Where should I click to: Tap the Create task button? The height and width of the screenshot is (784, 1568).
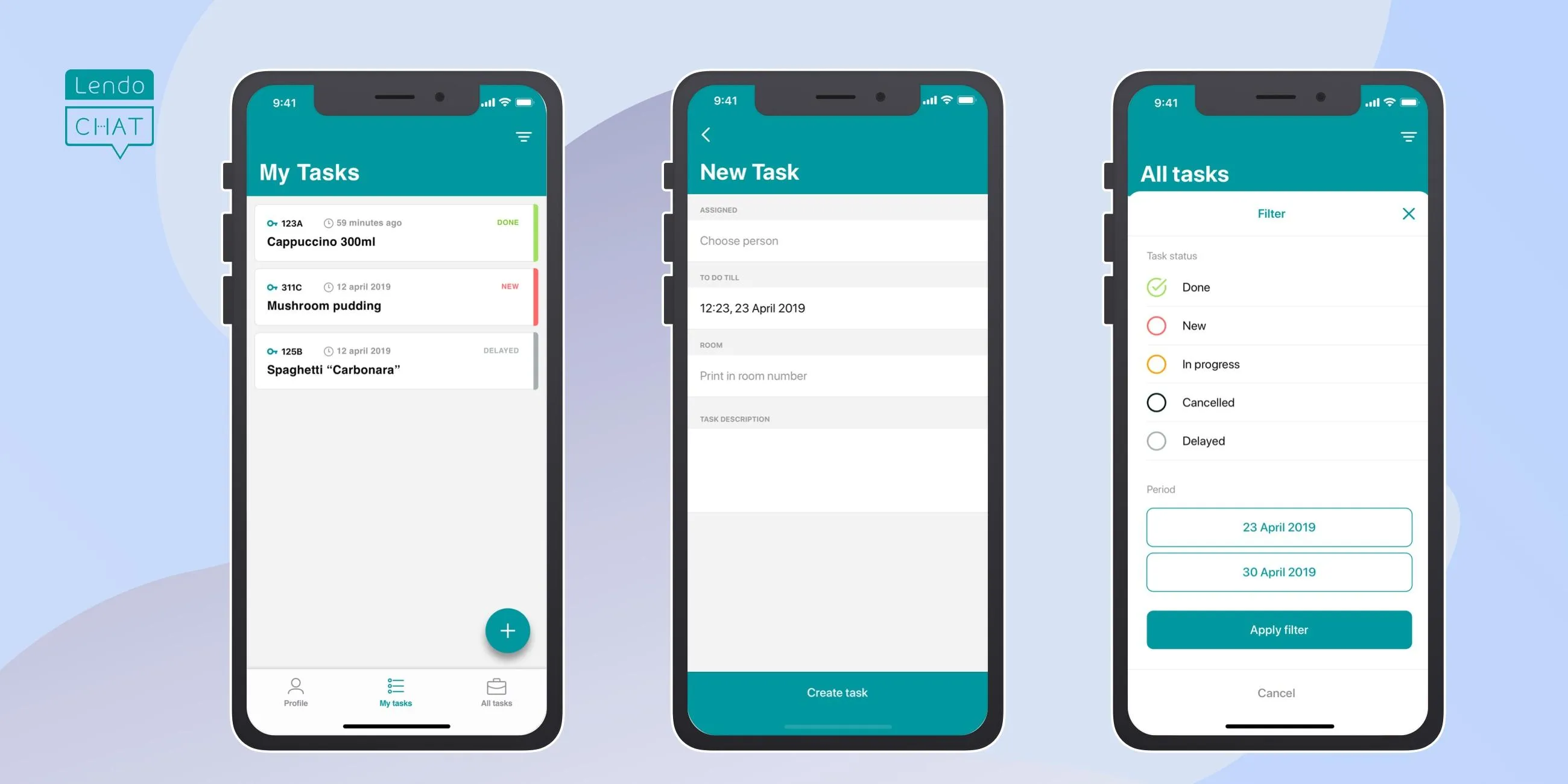[839, 691]
